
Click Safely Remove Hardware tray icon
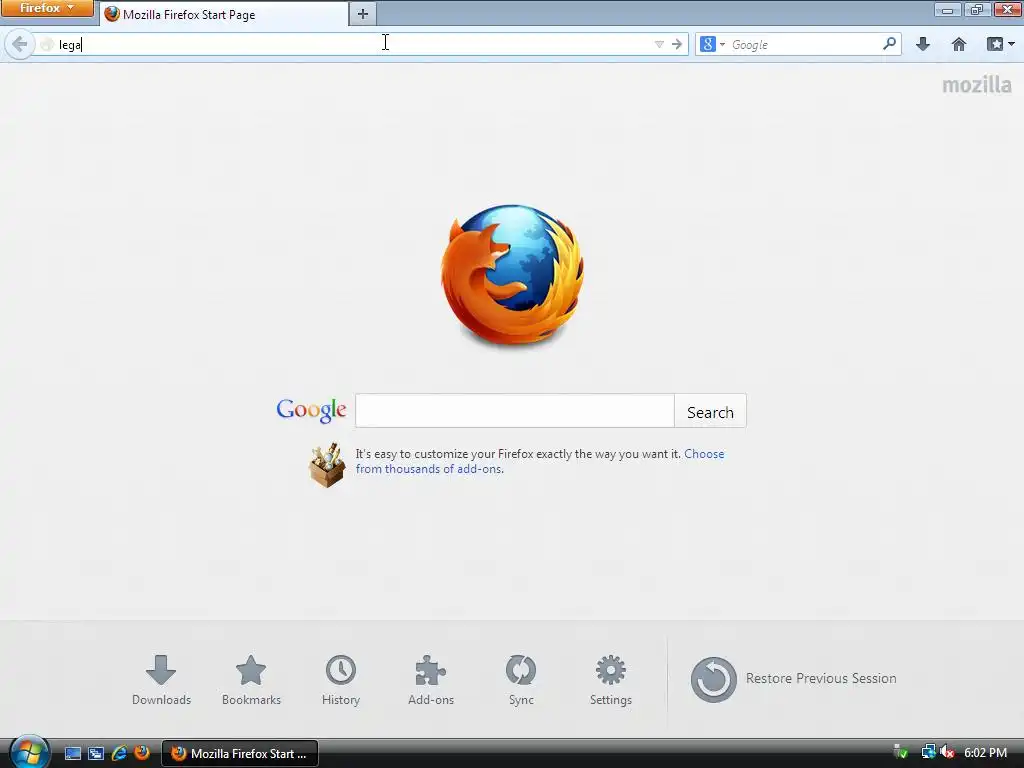901,752
